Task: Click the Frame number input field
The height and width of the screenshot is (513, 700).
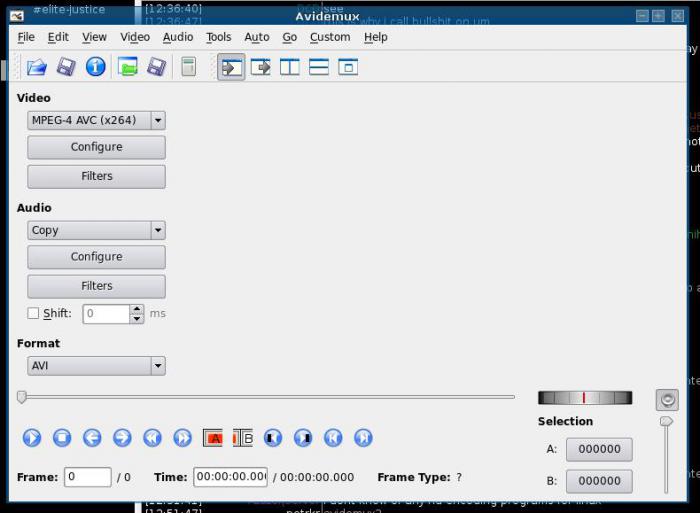Action: [x=88, y=477]
